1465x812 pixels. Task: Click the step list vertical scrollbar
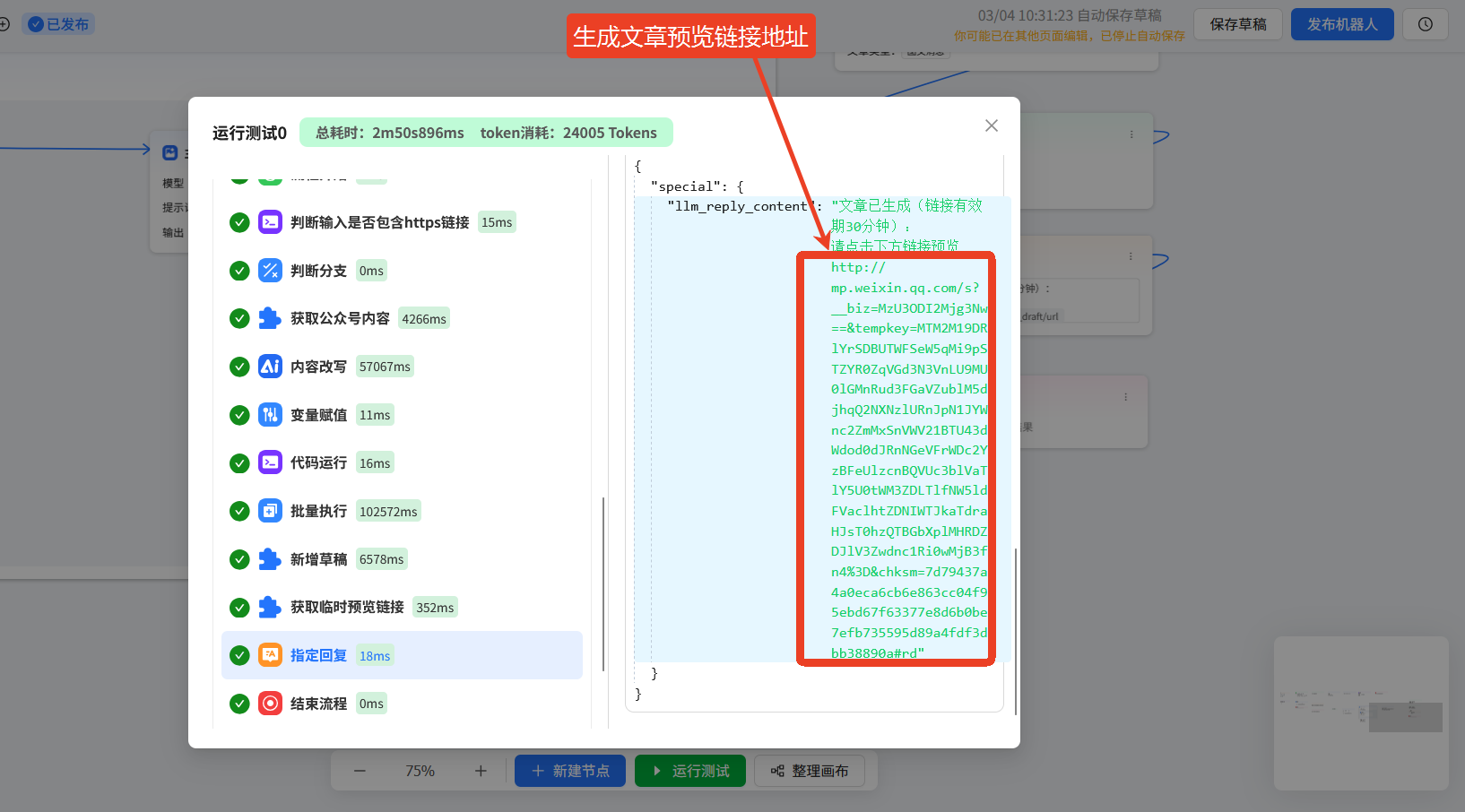603,584
